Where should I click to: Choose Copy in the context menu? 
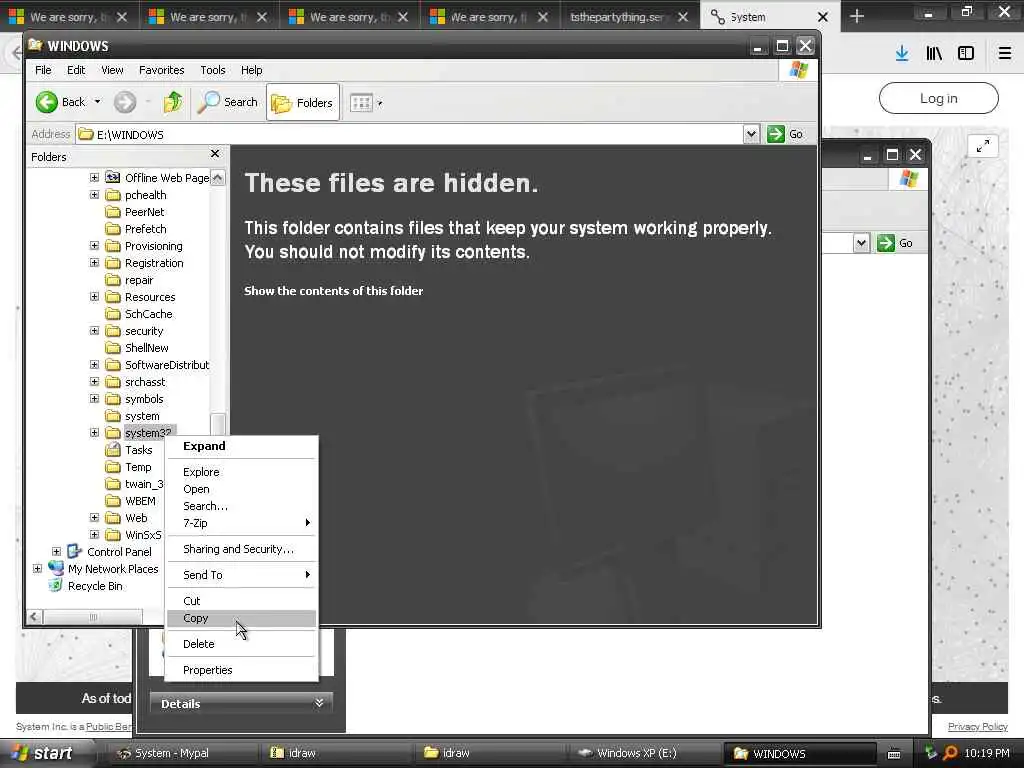[241, 618]
